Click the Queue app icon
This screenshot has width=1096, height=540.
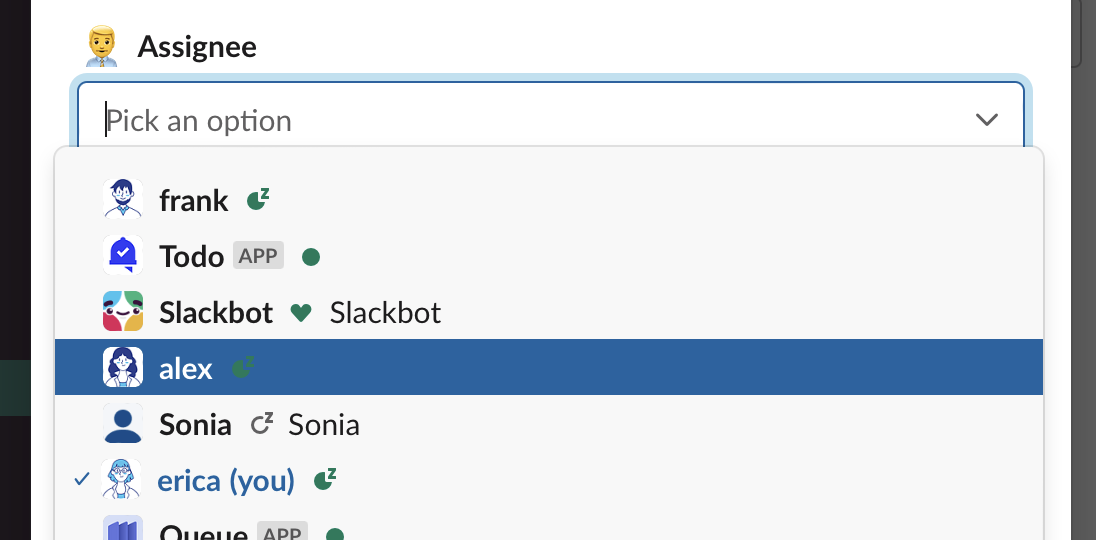[x=123, y=530]
